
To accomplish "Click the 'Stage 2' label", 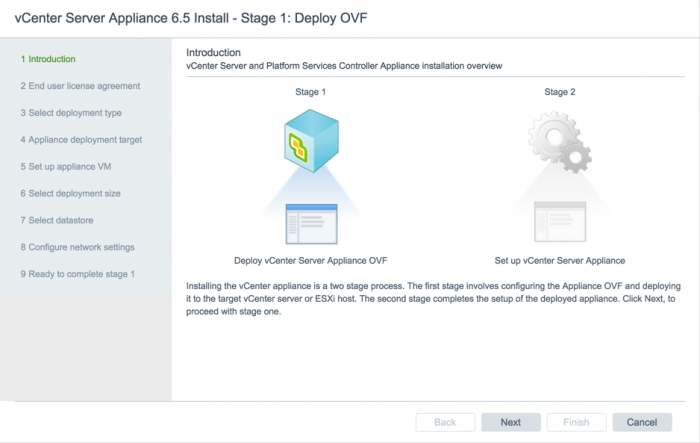I will click(560, 92).
